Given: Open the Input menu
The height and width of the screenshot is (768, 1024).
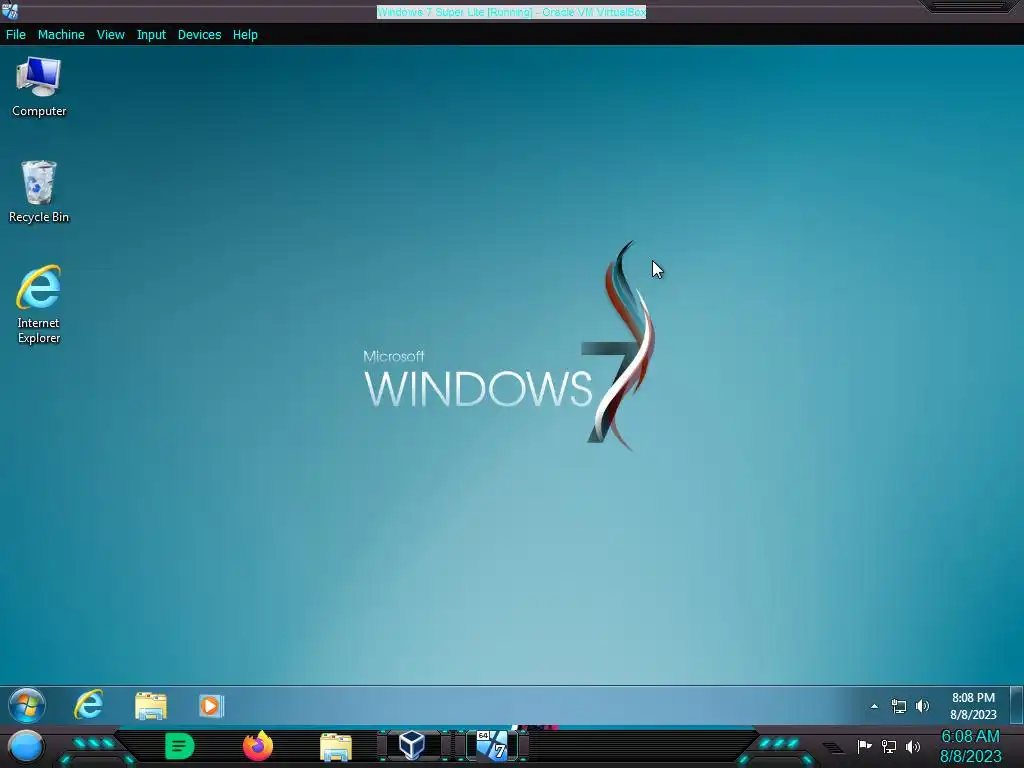Looking at the screenshot, I should click(151, 35).
